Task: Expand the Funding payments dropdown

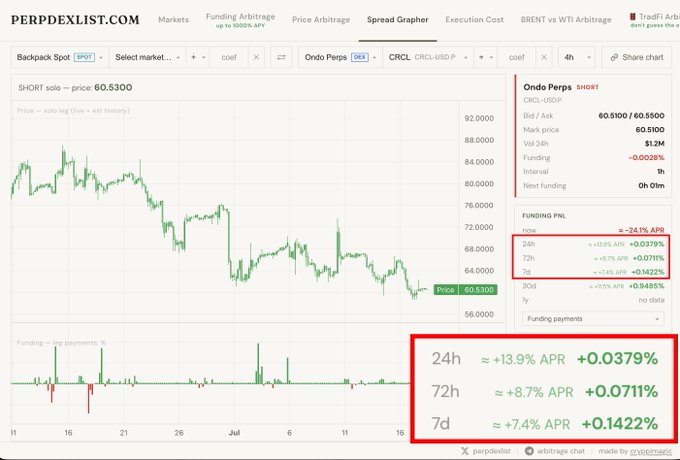Action: (593, 319)
